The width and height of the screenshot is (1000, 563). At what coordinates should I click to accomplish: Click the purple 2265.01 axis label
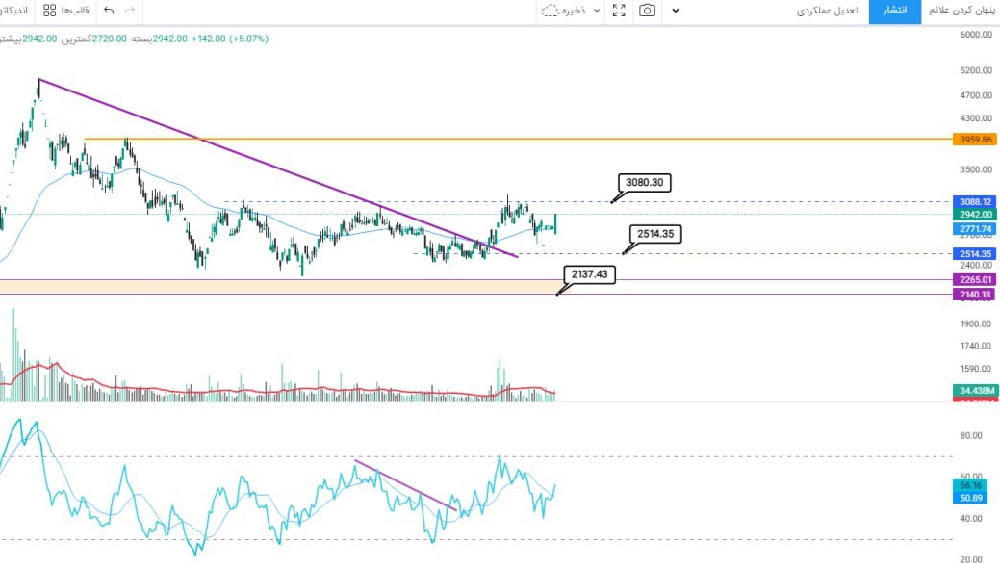point(974,279)
